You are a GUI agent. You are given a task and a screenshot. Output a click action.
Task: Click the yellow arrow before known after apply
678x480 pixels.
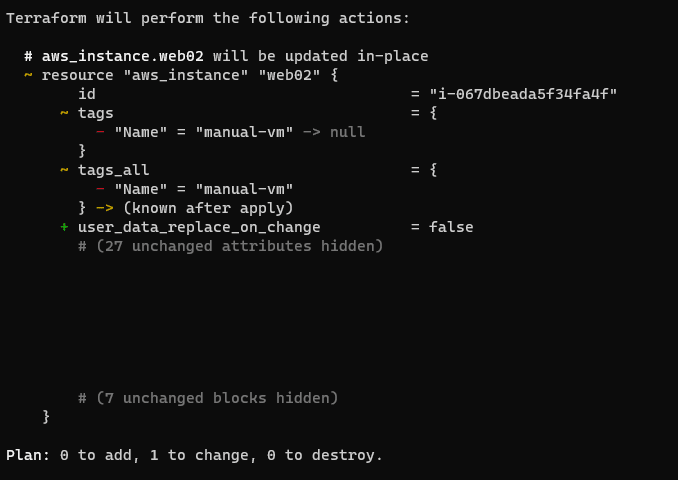(x=105, y=208)
